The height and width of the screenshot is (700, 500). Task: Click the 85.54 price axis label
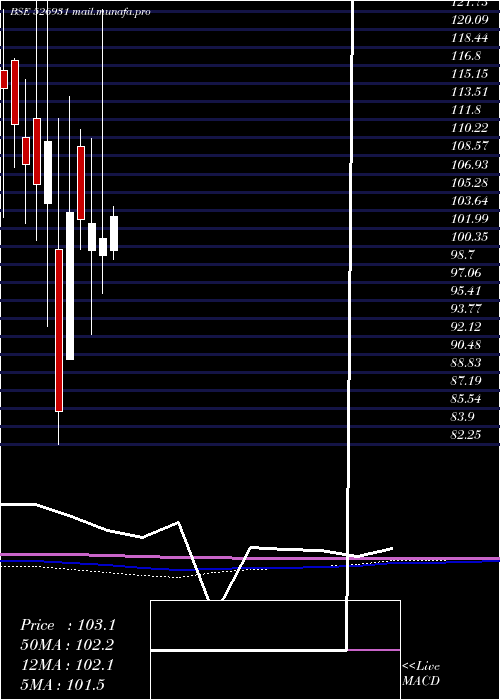tap(466, 399)
